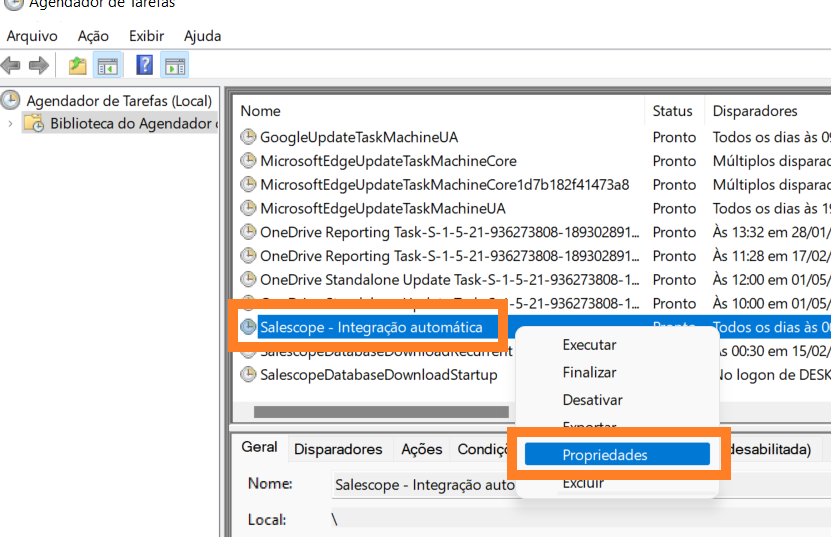
Task: Click the clock icon of MicrosoftEdgeUpdateTaskMachineCore1d7b182f41473a8
Action: pyautogui.click(x=248, y=184)
